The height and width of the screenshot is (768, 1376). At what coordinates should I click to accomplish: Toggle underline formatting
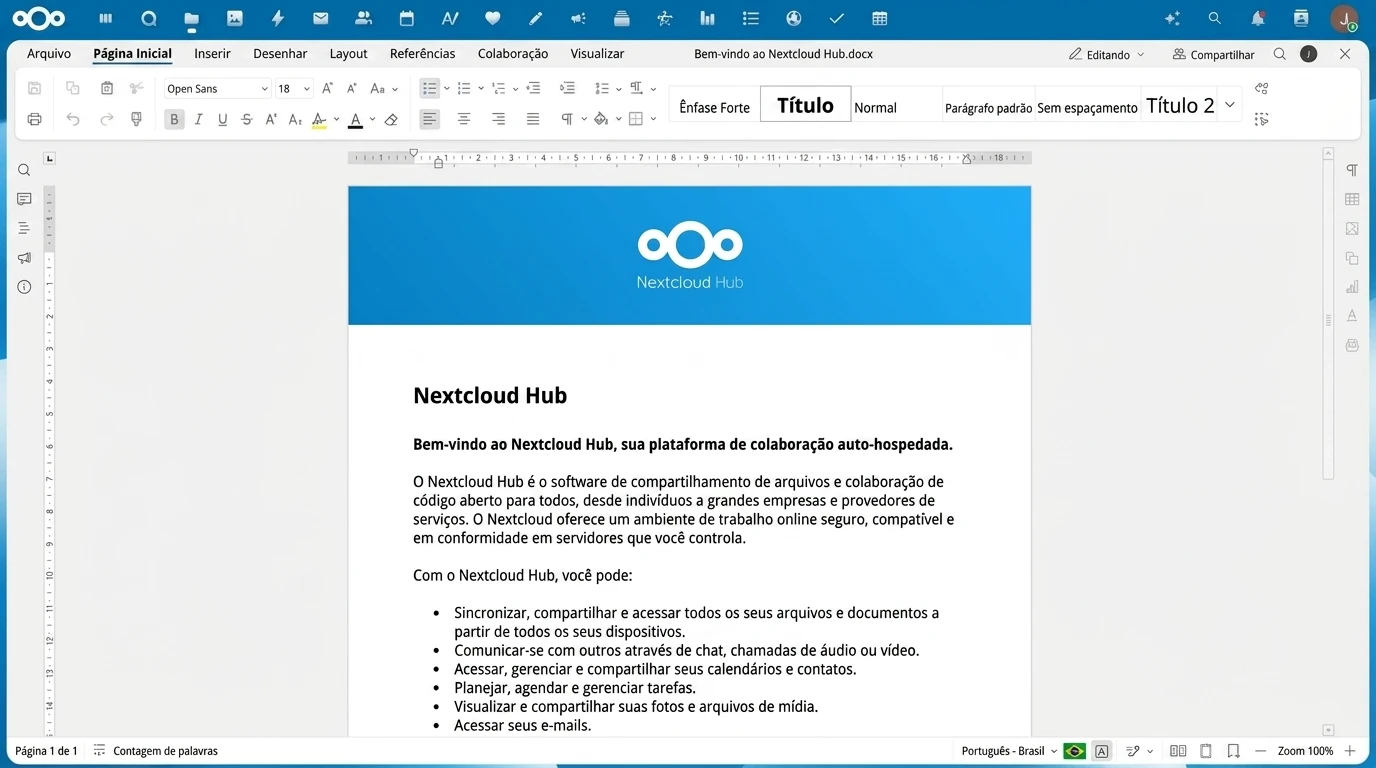coord(222,119)
